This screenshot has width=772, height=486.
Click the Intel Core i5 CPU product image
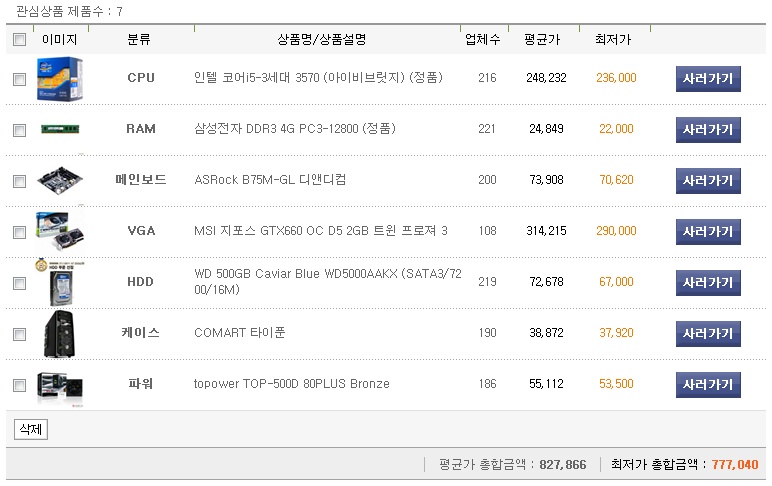[x=59, y=78]
